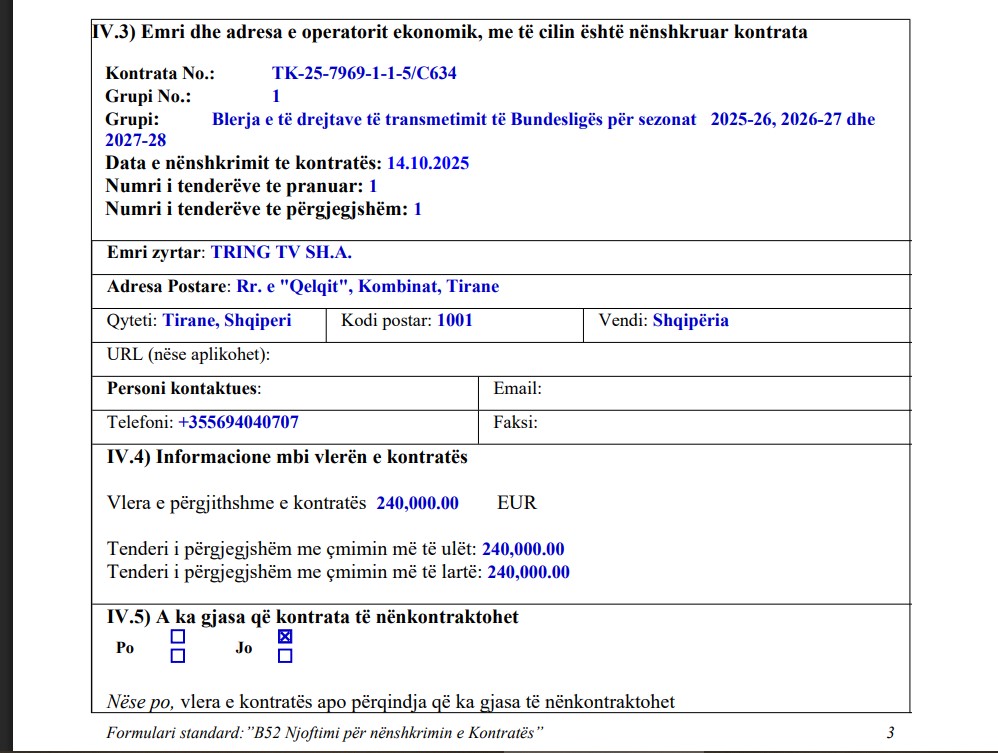Click the city value Tirane, Shqiperi
The height and width of the screenshot is (753, 998).
226,321
